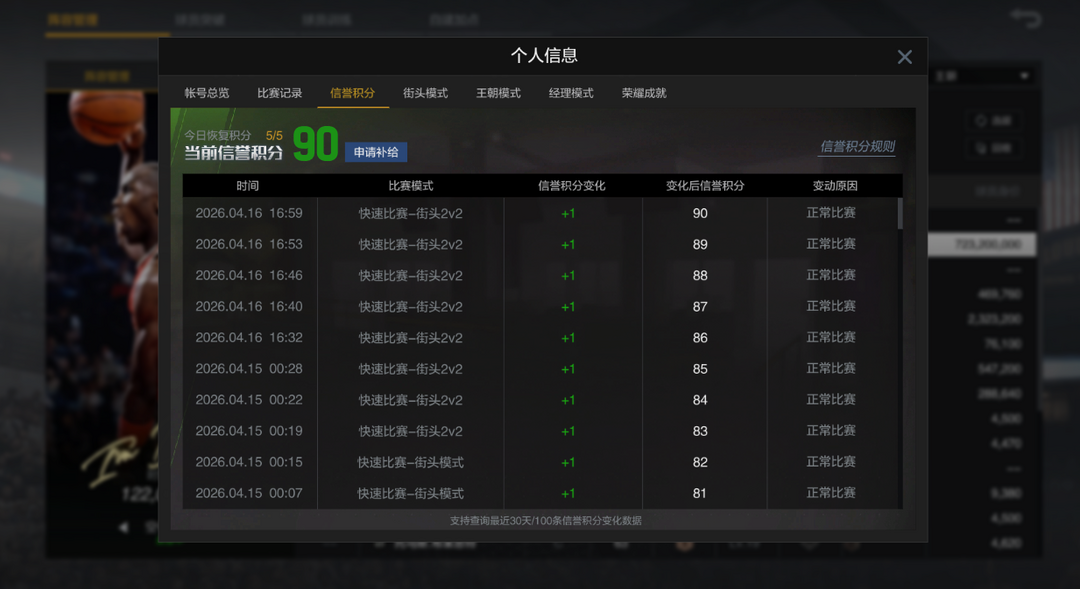Click the 时间 column header
Viewport: 1080px width, 589px height.
coord(248,186)
